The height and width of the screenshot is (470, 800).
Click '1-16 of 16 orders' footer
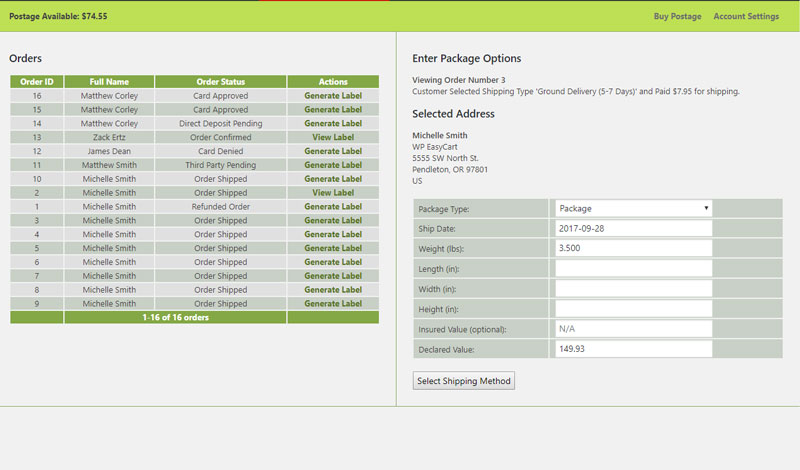(x=176, y=317)
